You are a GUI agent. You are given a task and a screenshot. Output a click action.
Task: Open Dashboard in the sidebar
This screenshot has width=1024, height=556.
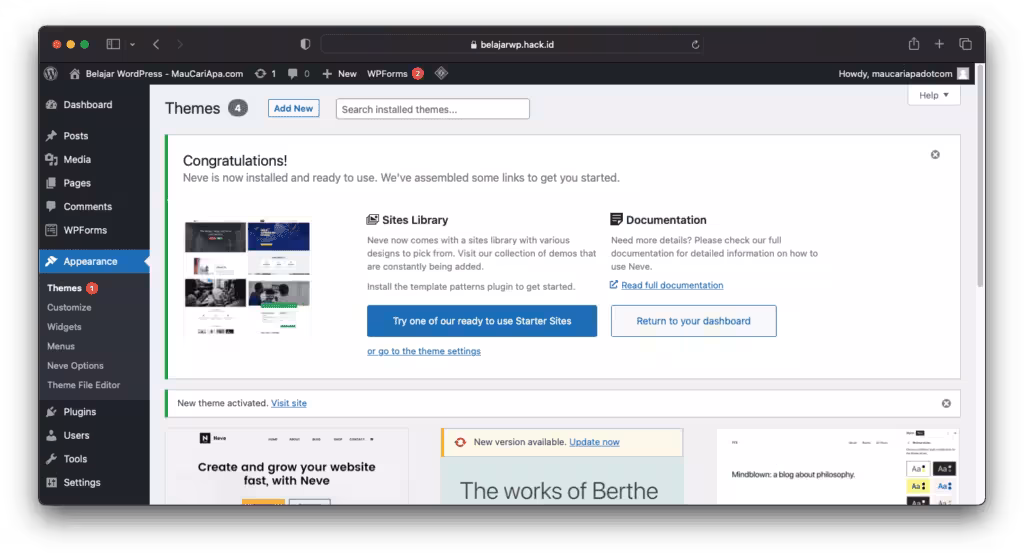point(94,105)
